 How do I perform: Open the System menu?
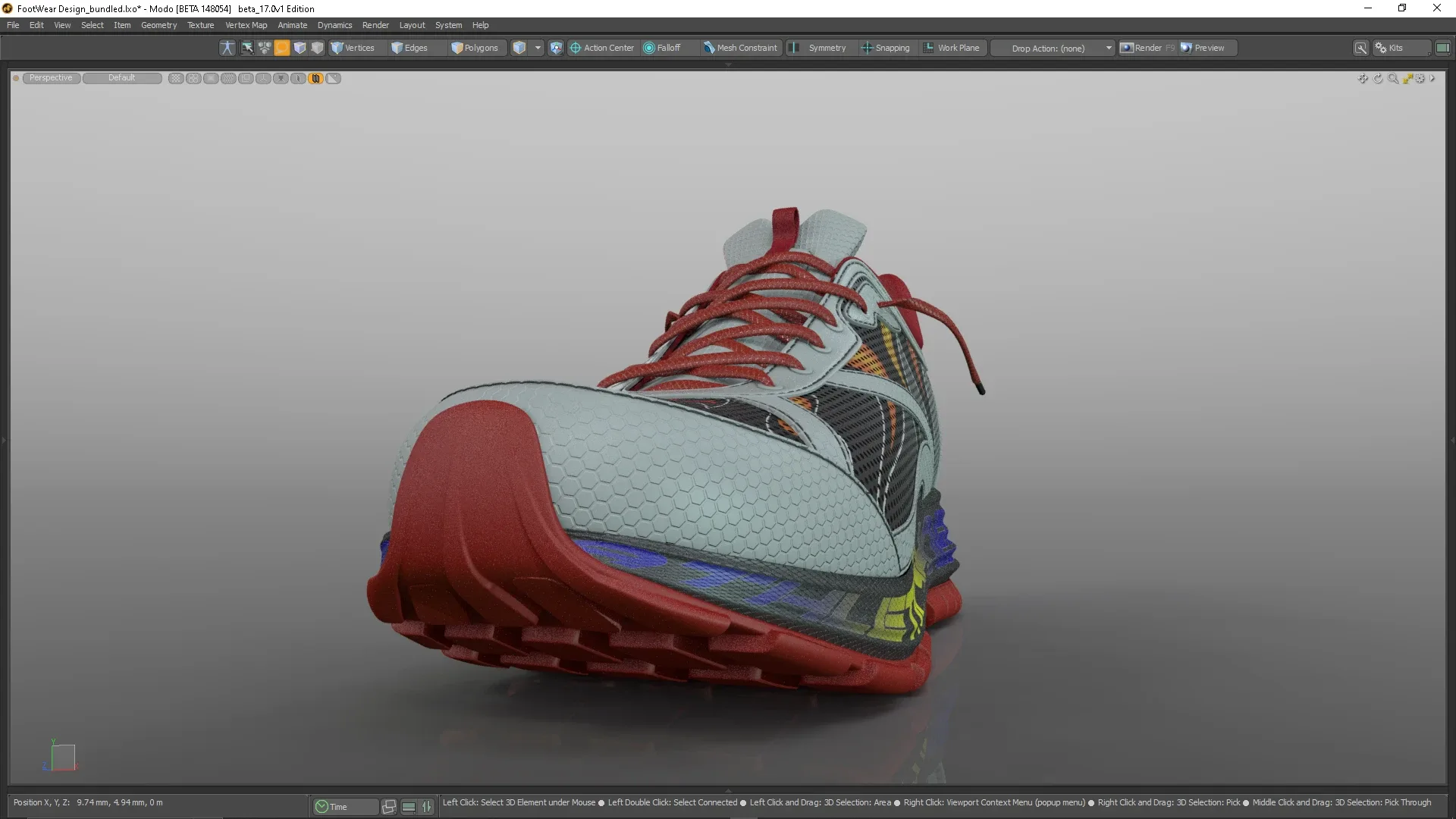pos(448,25)
